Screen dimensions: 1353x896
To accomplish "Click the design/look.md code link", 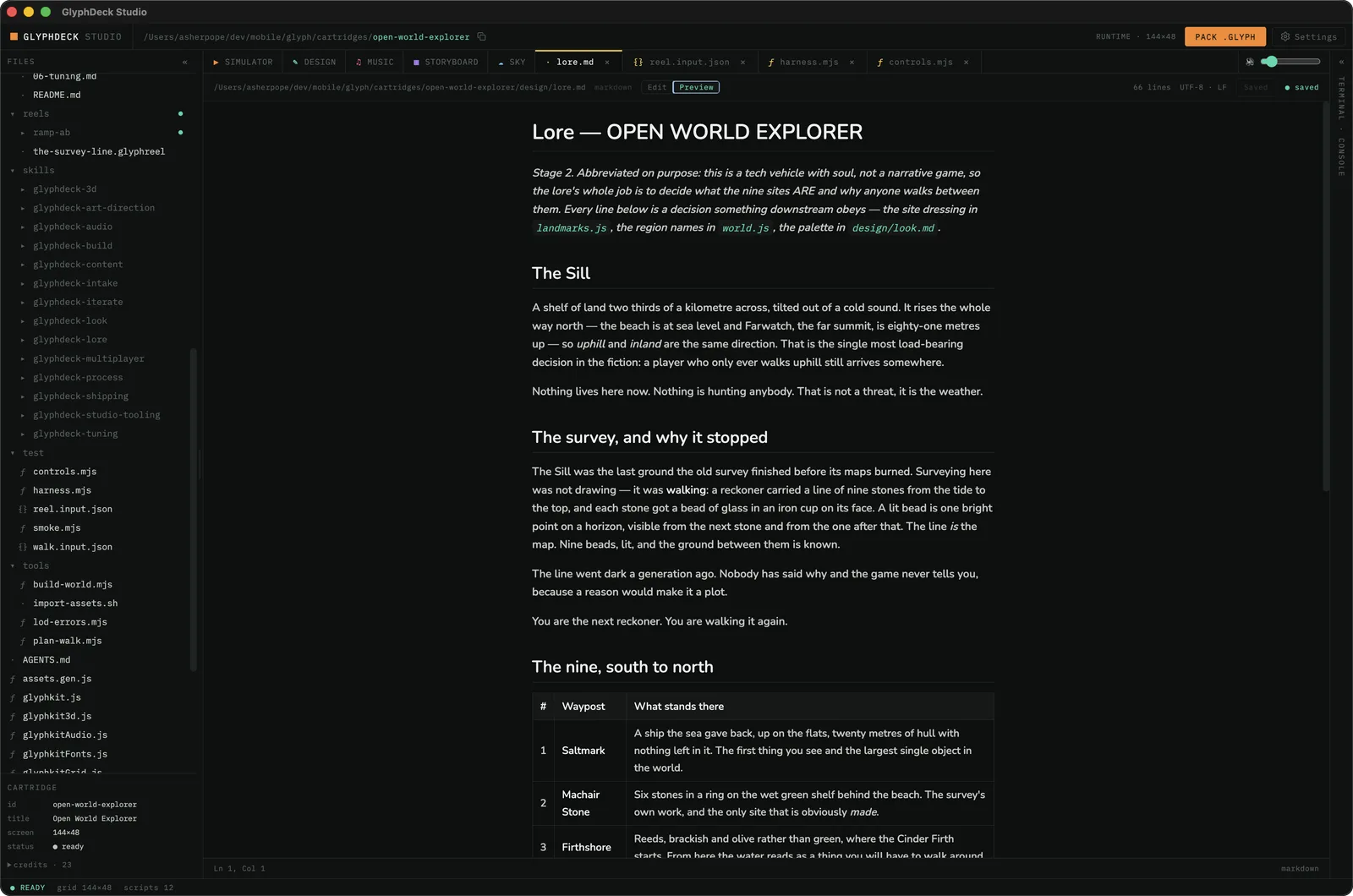I will click(x=893, y=228).
